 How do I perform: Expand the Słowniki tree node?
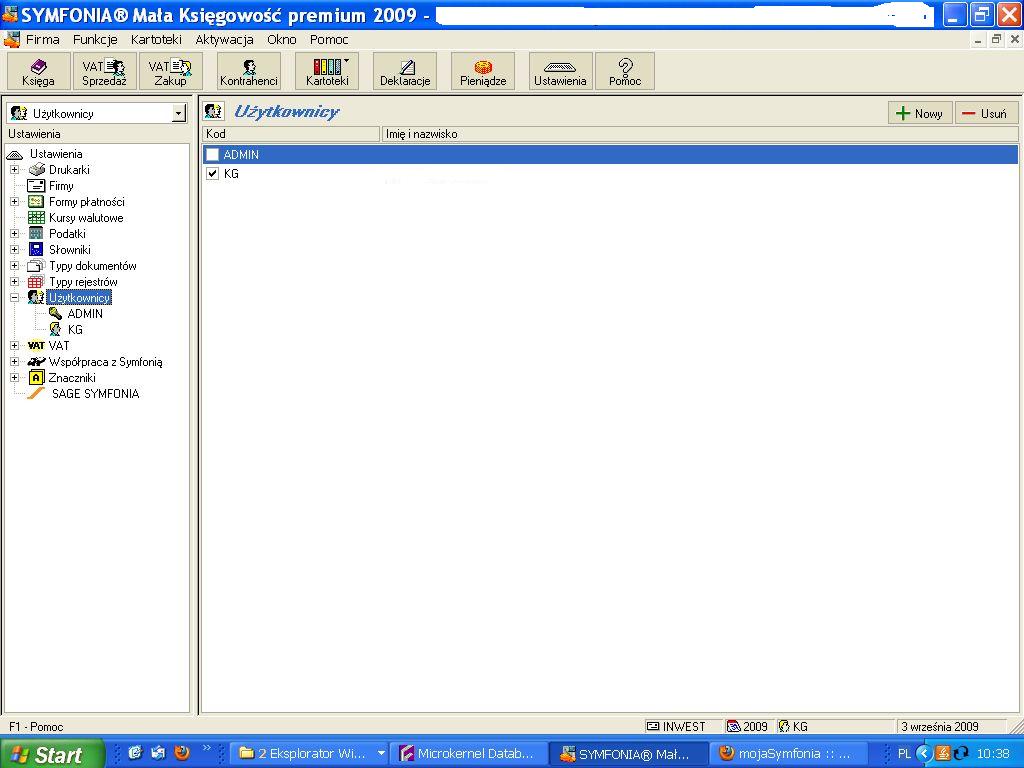click(14, 249)
